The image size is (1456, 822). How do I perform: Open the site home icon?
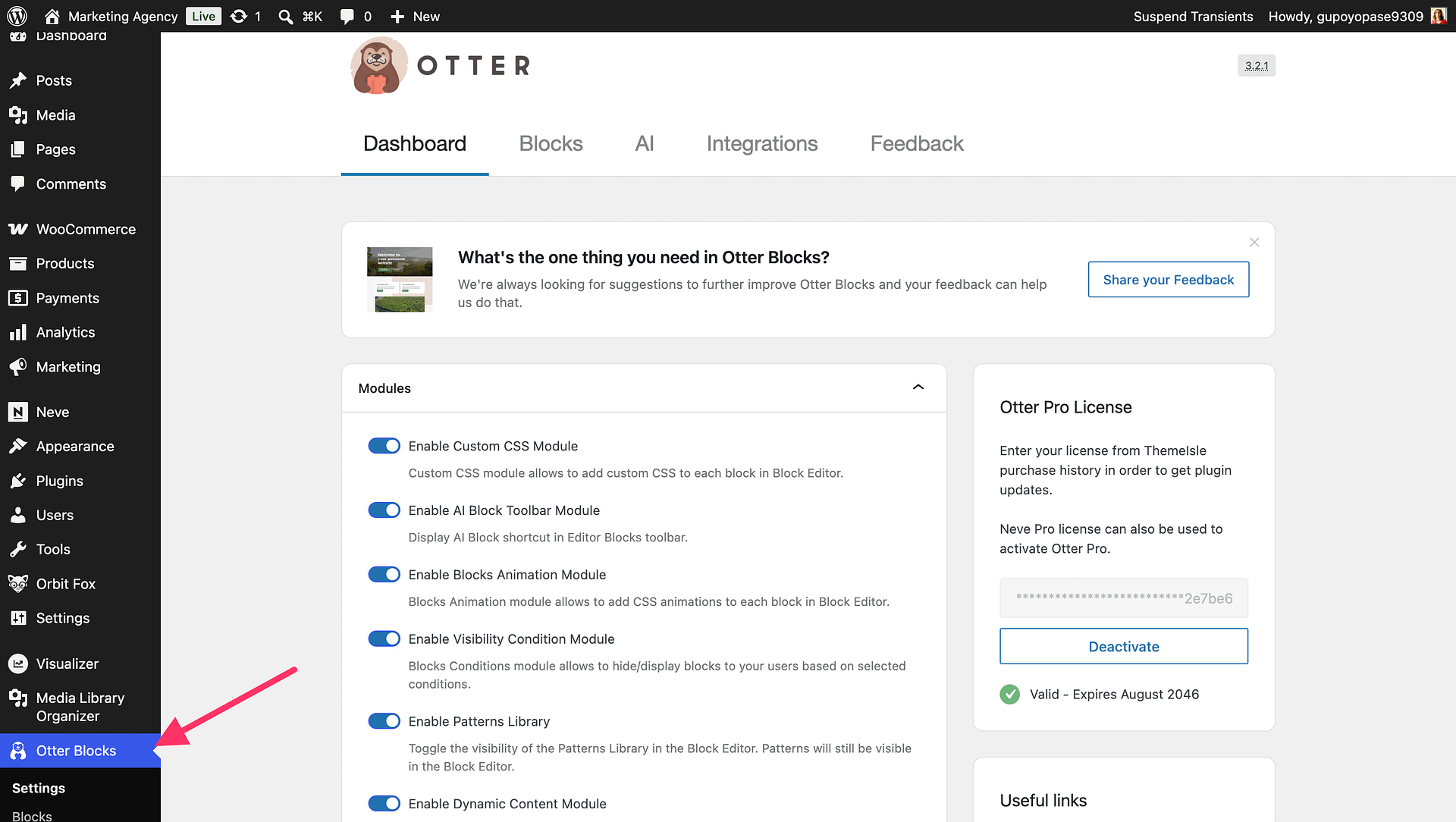[52, 16]
